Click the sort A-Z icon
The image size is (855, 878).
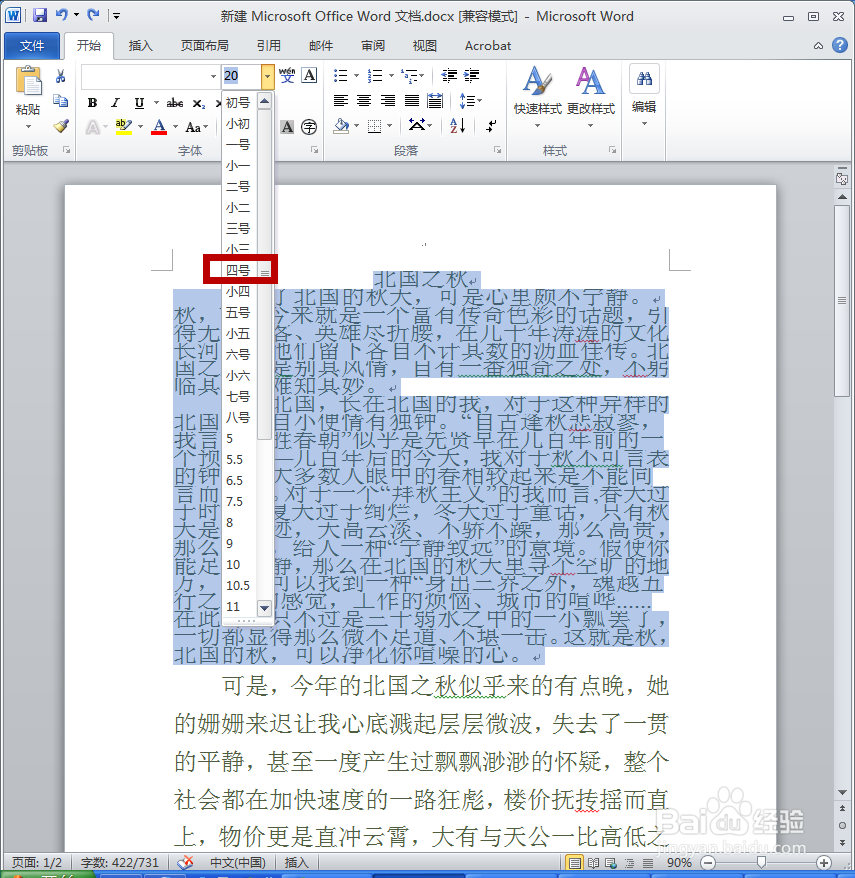(455, 124)
